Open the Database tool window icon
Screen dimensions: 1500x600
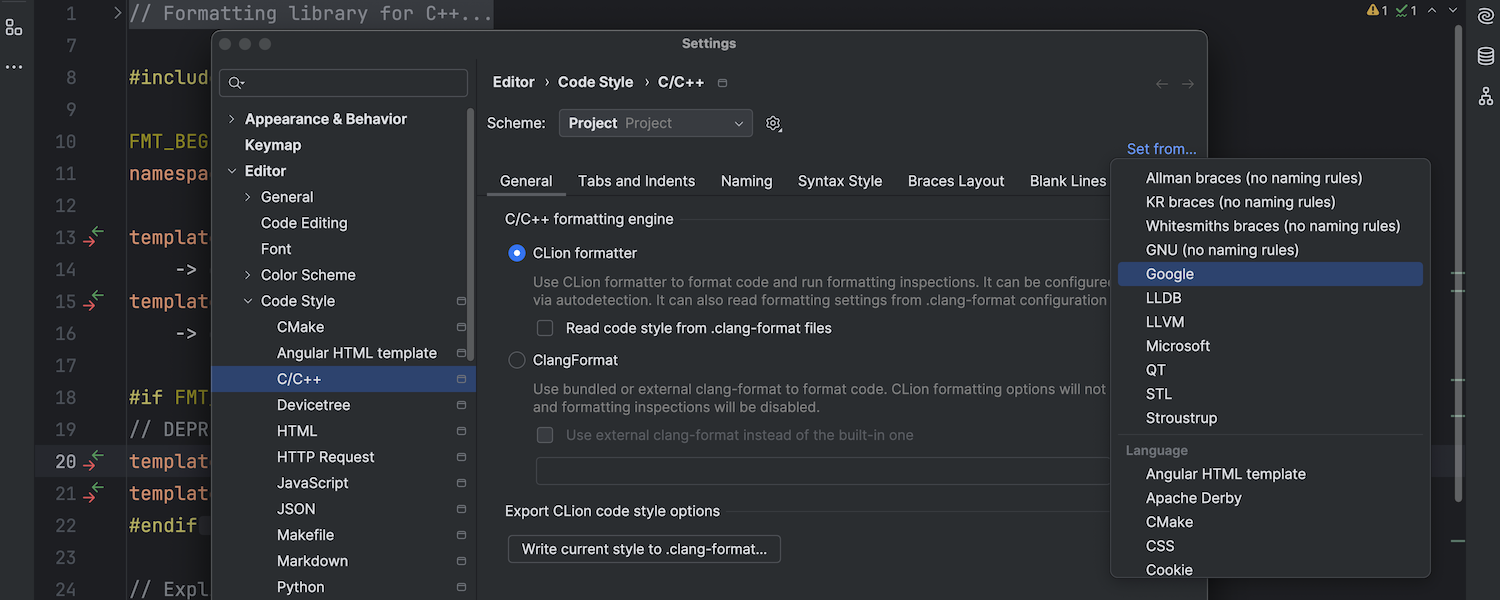pos(1486,56)
